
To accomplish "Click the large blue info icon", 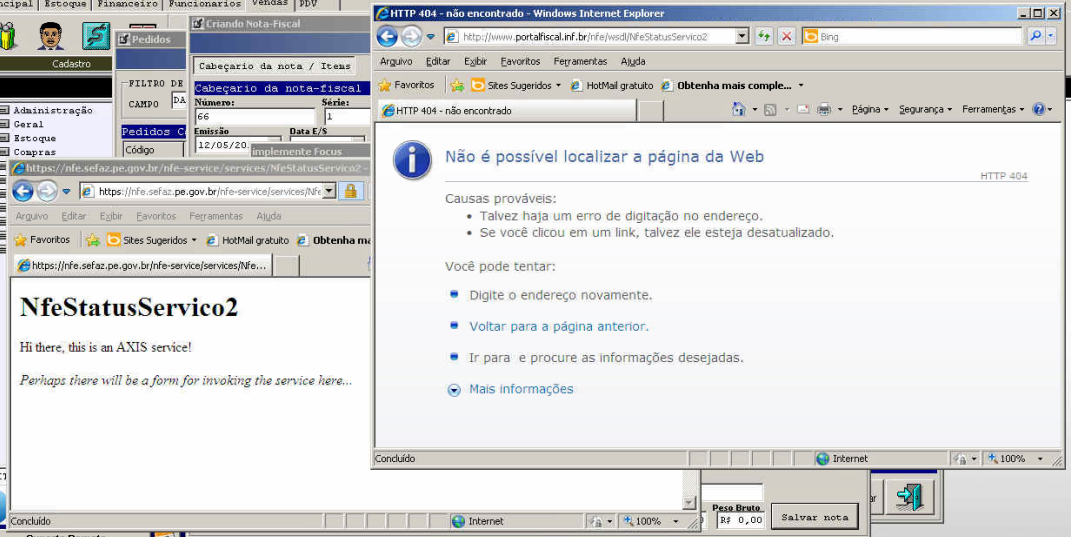I will pos(412,161).
